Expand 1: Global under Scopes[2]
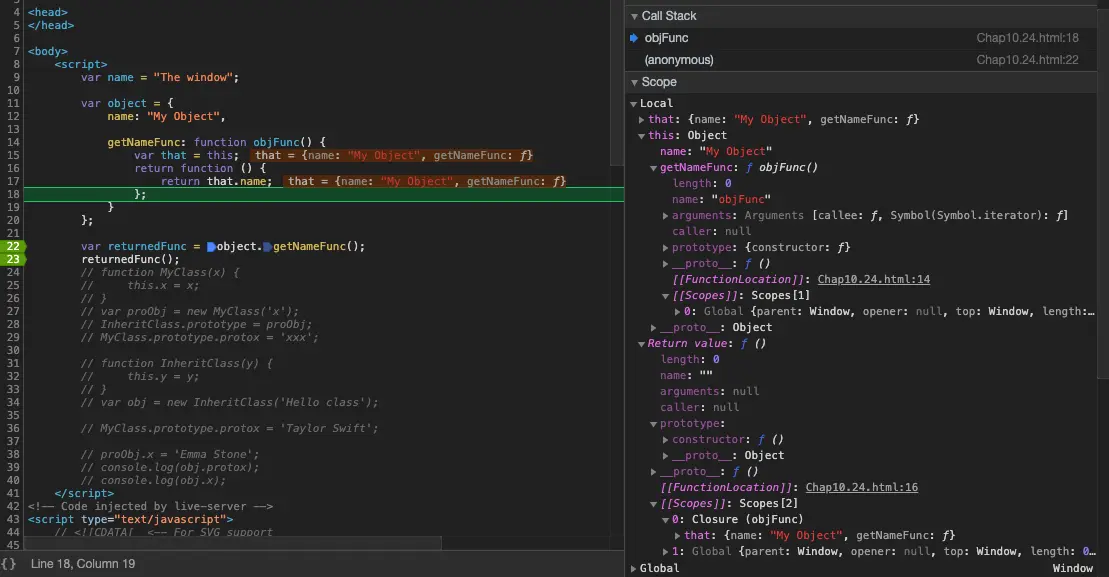The width and height of the screenshot is (1109, 577). click(x=666, y=552)
